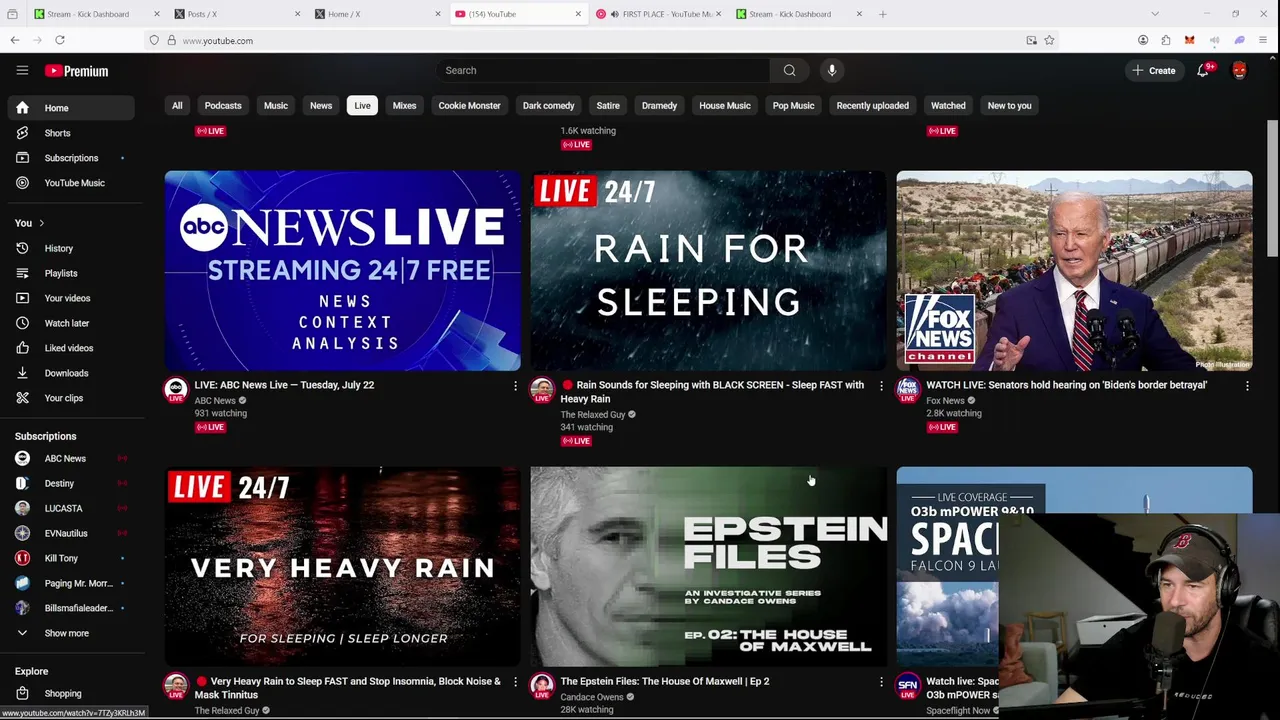Focus the YouTube search field
Viewport: 1280px width, 720px height.
click(x=603, y=70)
